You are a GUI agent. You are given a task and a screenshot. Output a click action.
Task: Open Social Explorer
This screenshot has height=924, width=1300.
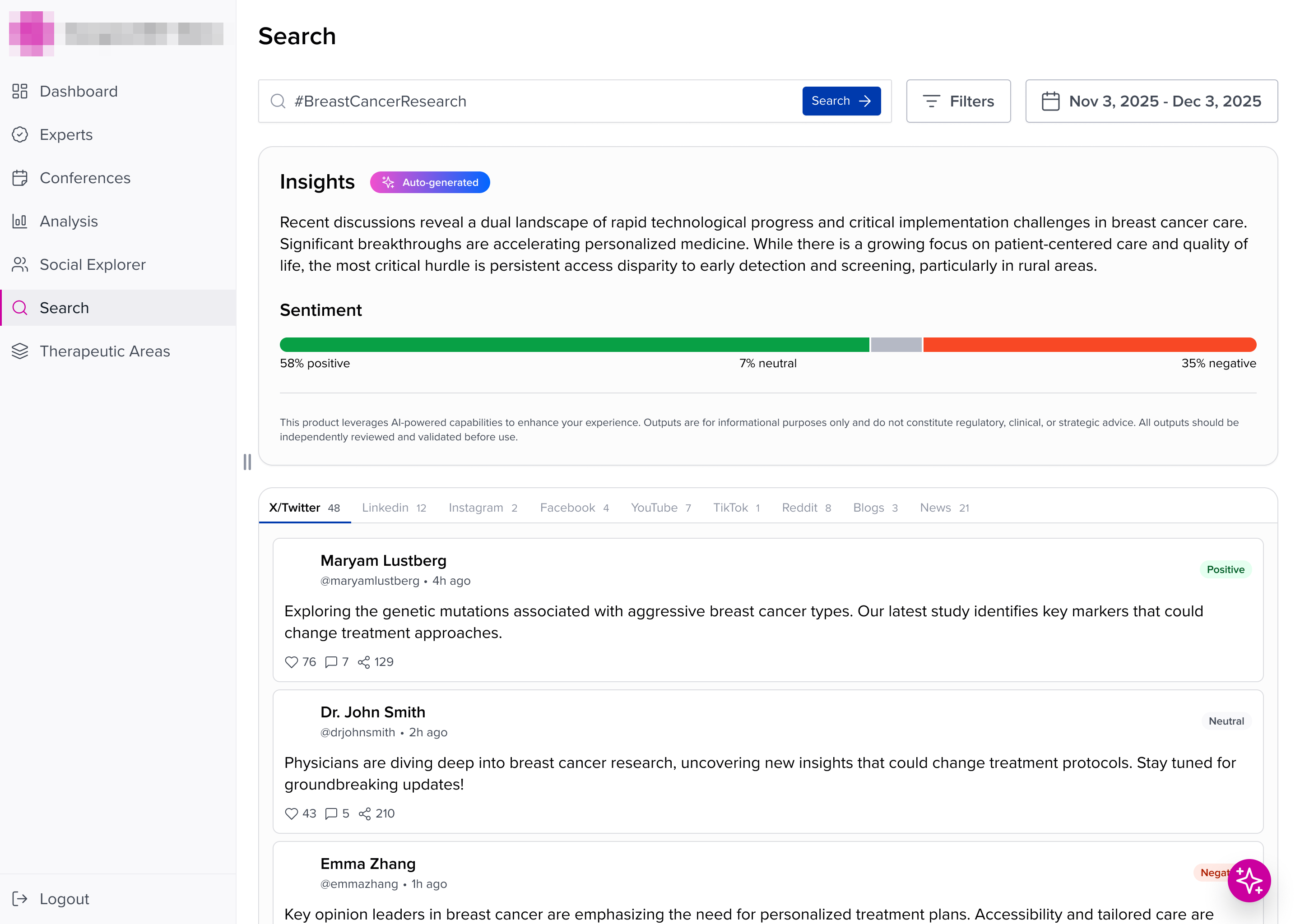pyautogui.click(x=118, y=264)
